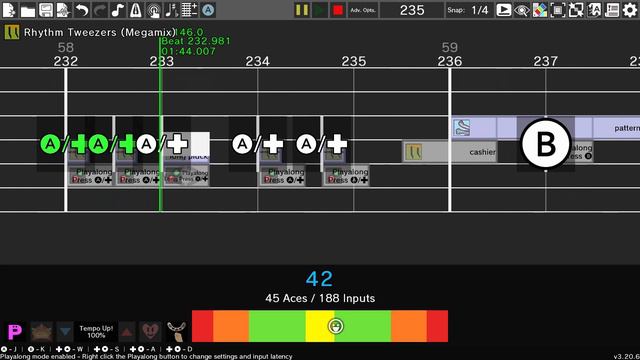
Task: Click the export remix audio icon
Action: click(x=63, y=10)
